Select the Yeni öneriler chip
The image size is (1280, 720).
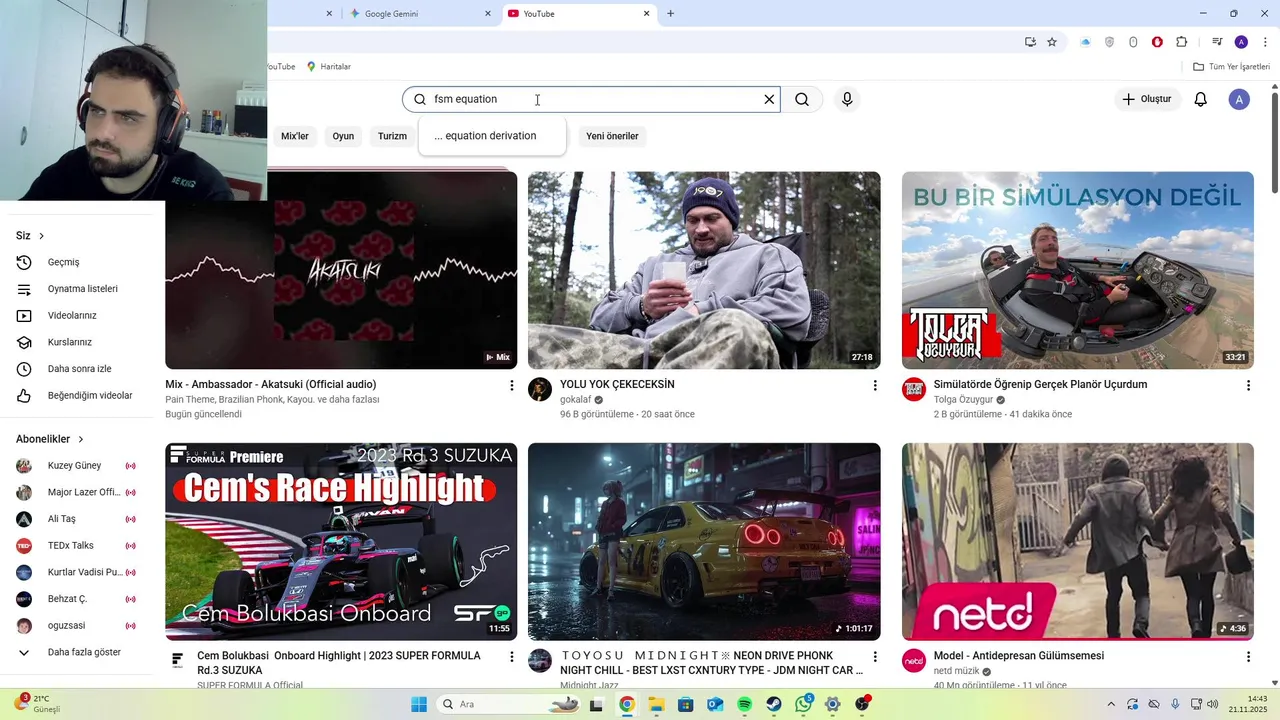[x=612, y=136]
